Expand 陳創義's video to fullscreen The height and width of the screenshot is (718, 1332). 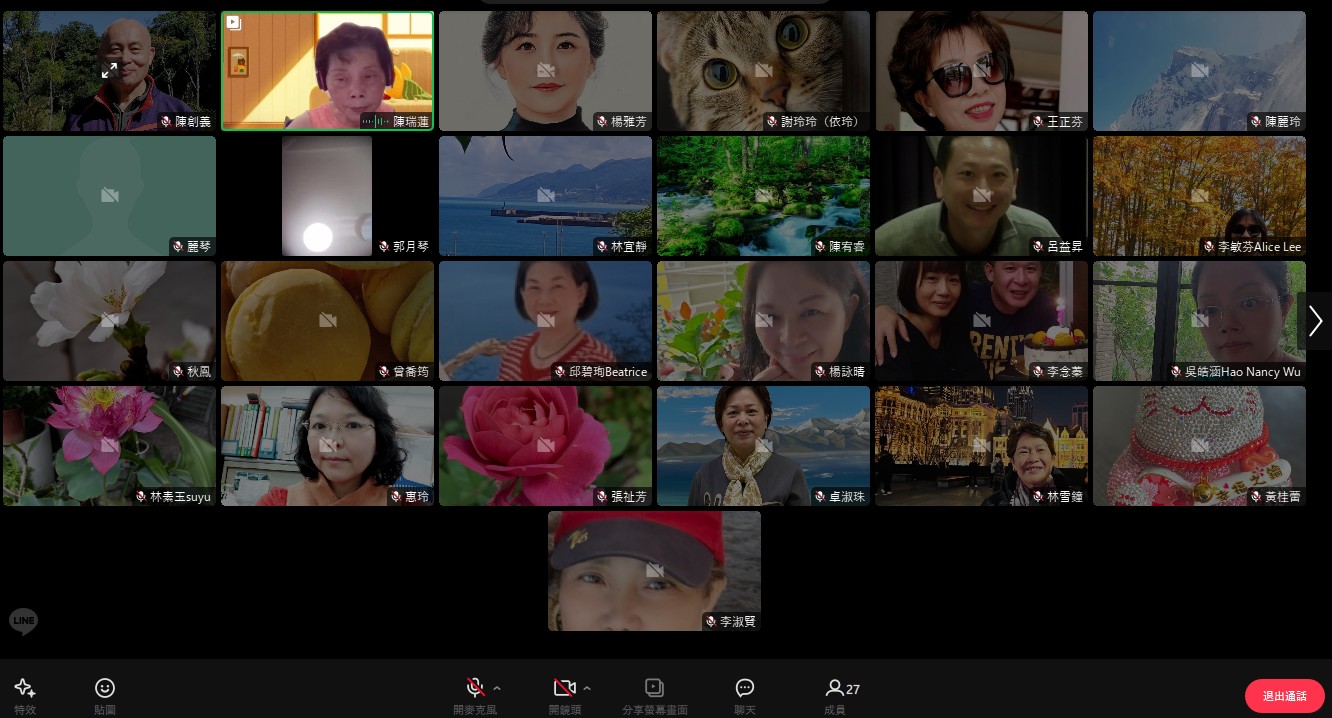109,71
